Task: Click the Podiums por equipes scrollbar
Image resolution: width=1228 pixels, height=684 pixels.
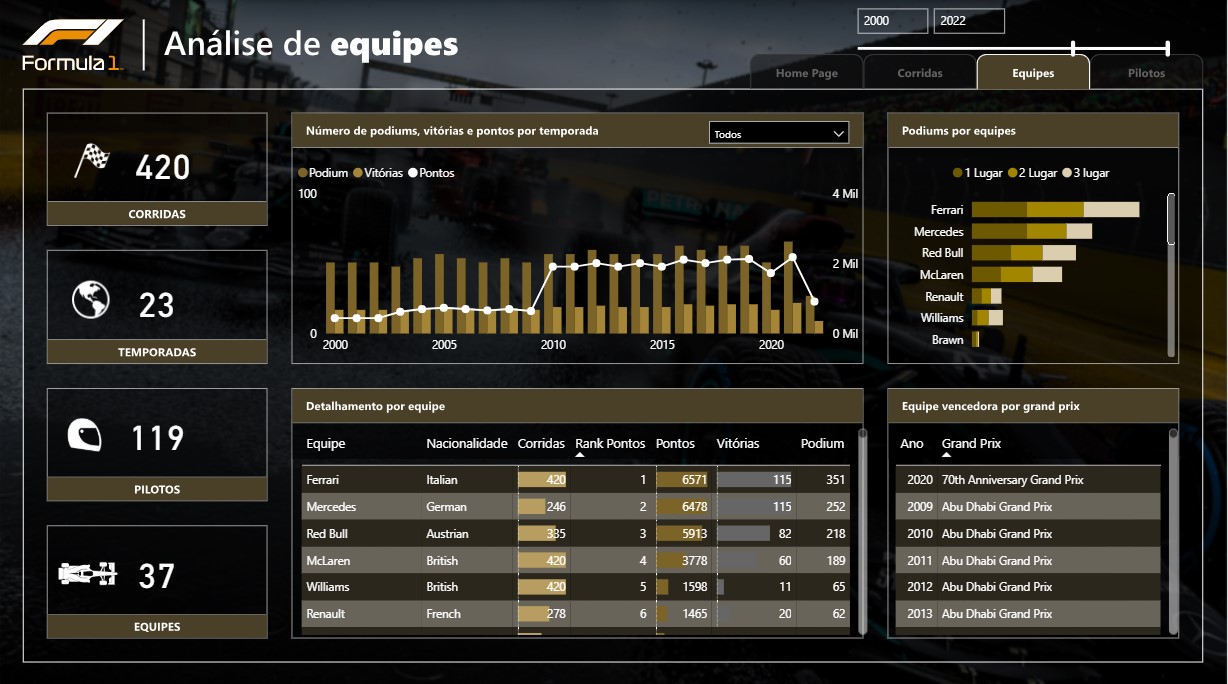Action: [1171, 218]
